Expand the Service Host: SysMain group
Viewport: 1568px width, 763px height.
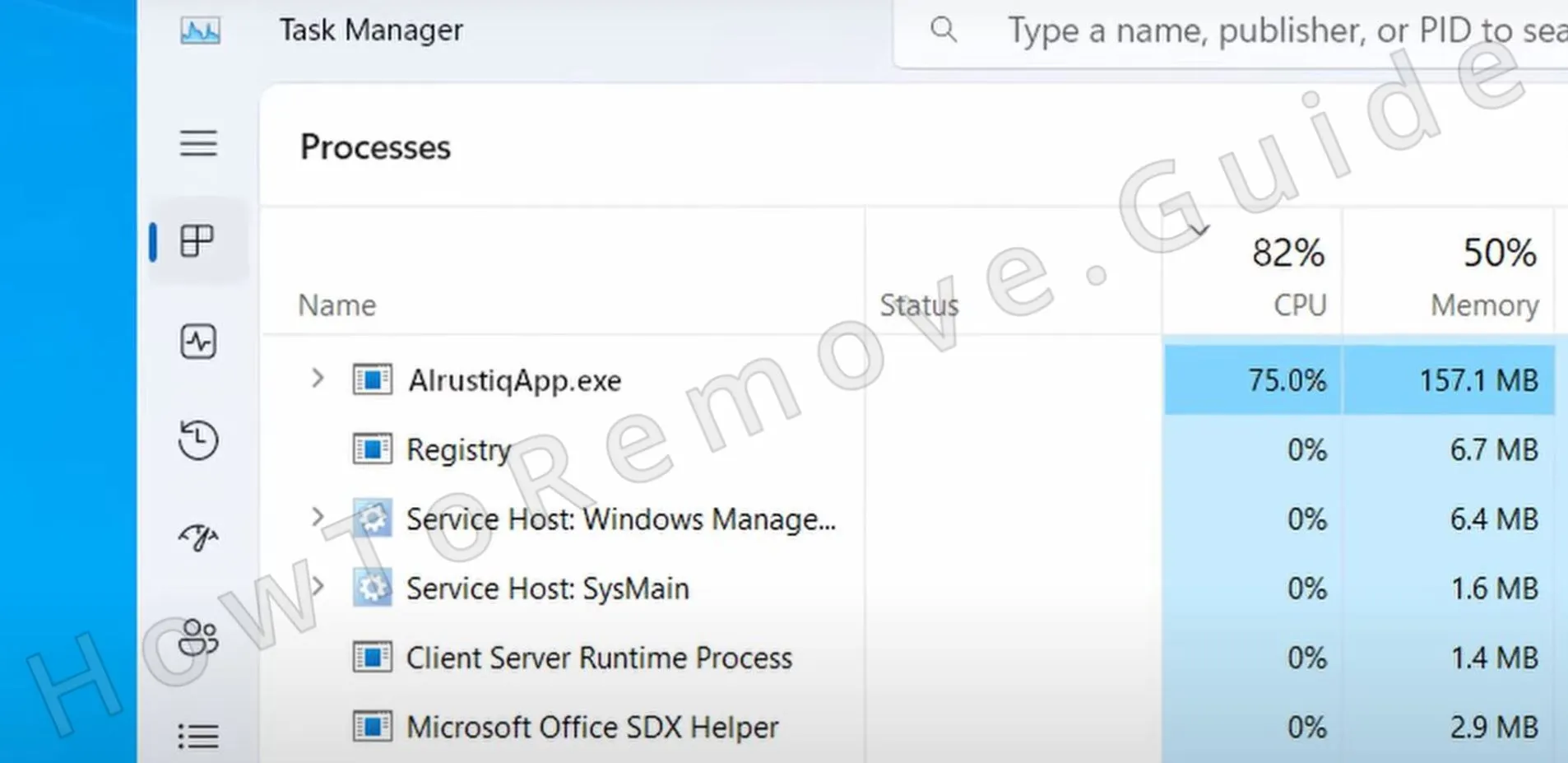318,586
